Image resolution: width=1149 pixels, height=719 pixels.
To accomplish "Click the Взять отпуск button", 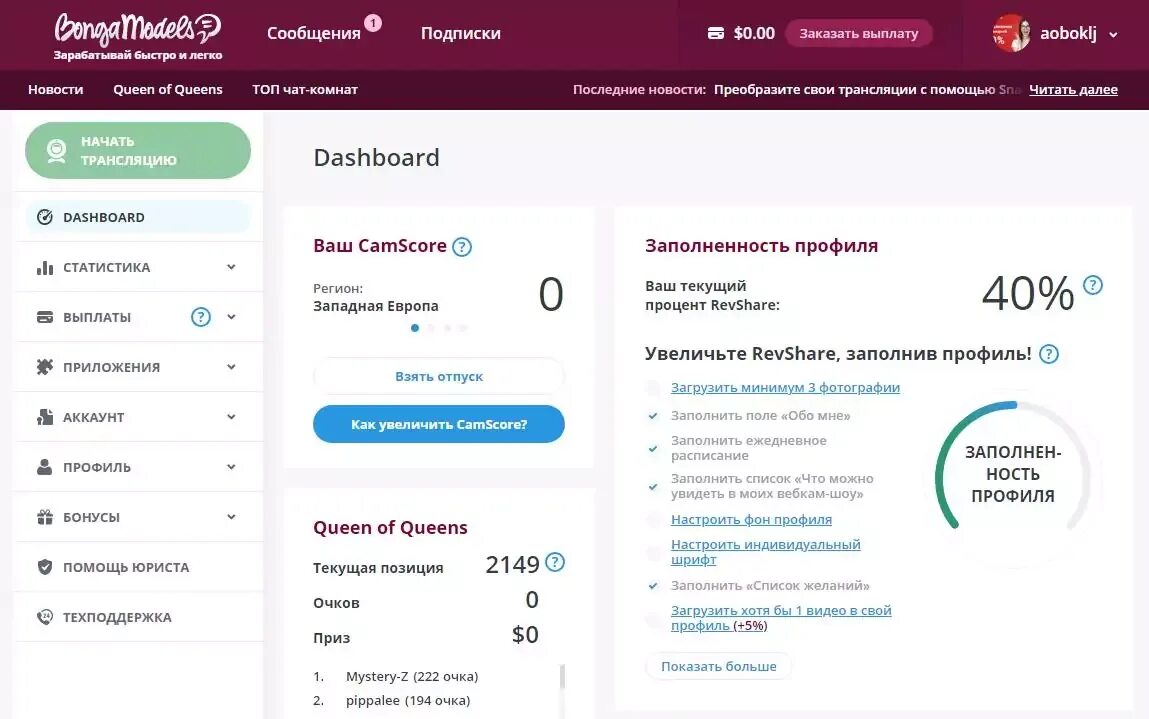I will pyautogui.click(x=439, y=376).
